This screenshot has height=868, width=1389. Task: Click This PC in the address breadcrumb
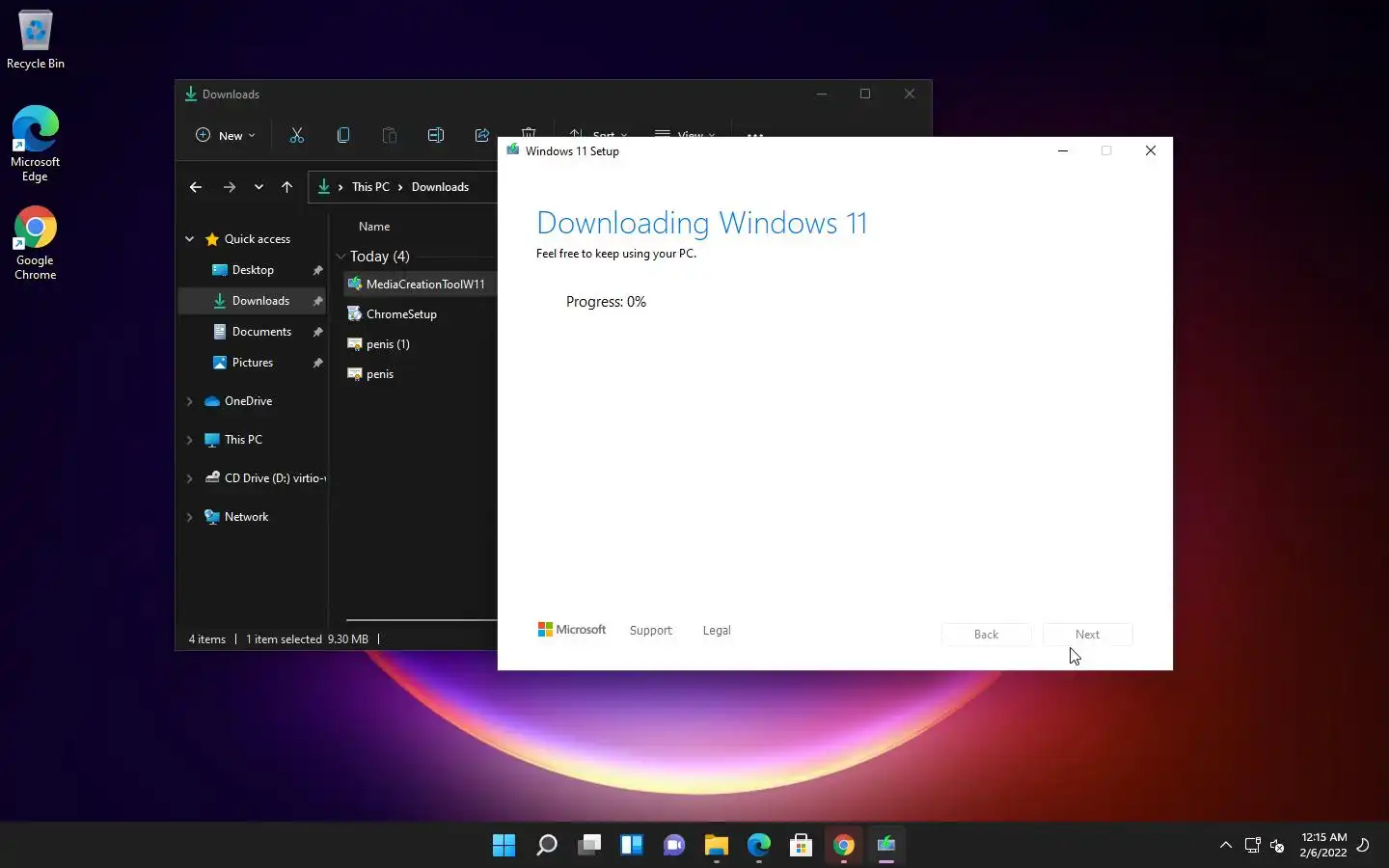[x=370, y=187]
